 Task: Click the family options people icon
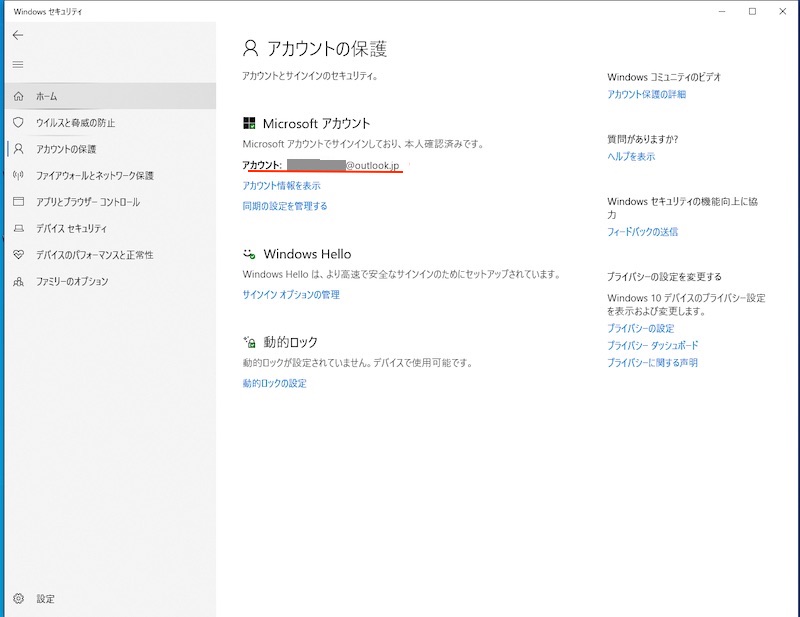tap(18, 281)
